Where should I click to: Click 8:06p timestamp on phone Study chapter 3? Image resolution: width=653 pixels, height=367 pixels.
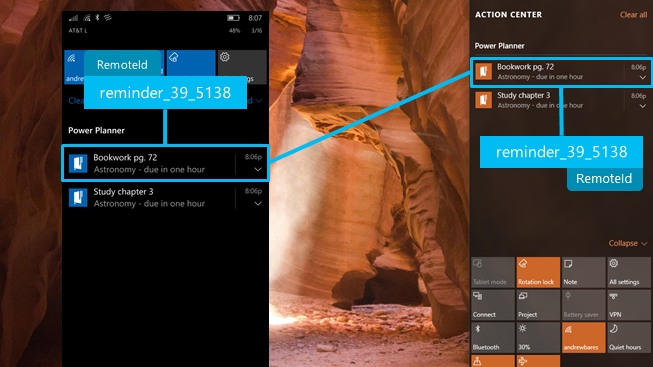pos(253,191)
